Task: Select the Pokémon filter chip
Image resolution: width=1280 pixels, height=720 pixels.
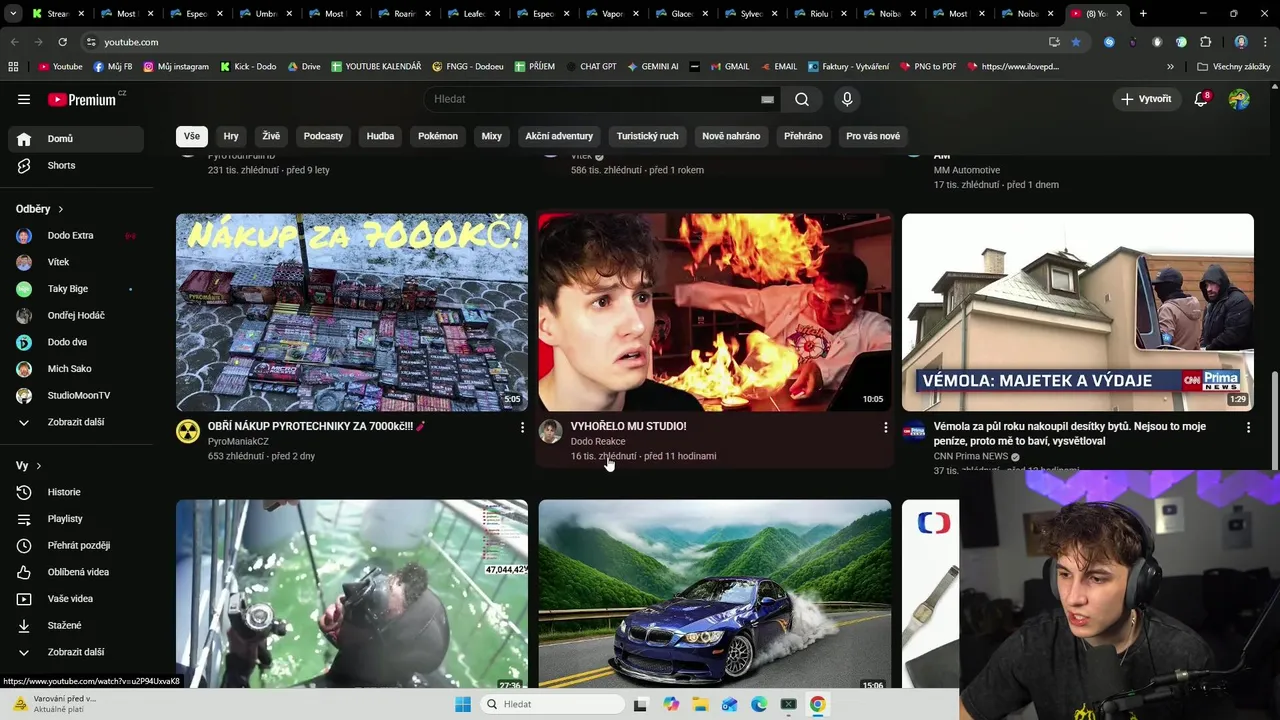Action: (x=438, y=136)
